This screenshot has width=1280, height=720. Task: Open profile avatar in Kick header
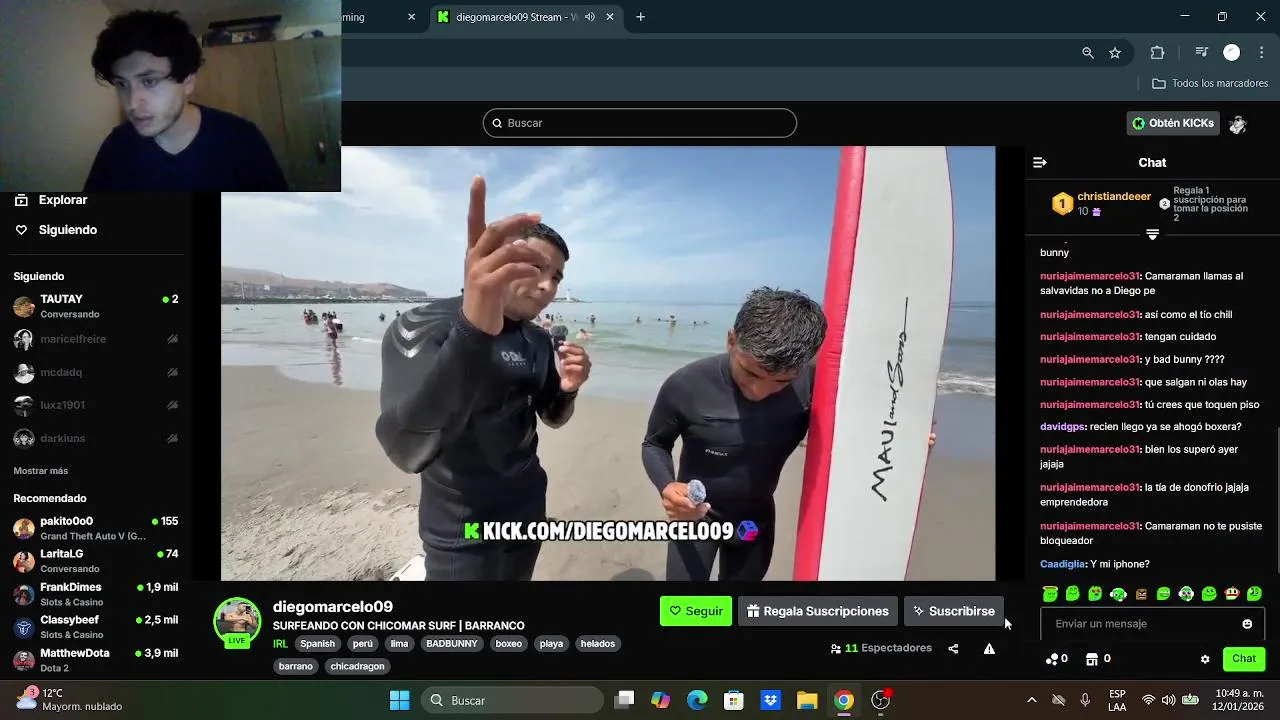click(1238, 124)
